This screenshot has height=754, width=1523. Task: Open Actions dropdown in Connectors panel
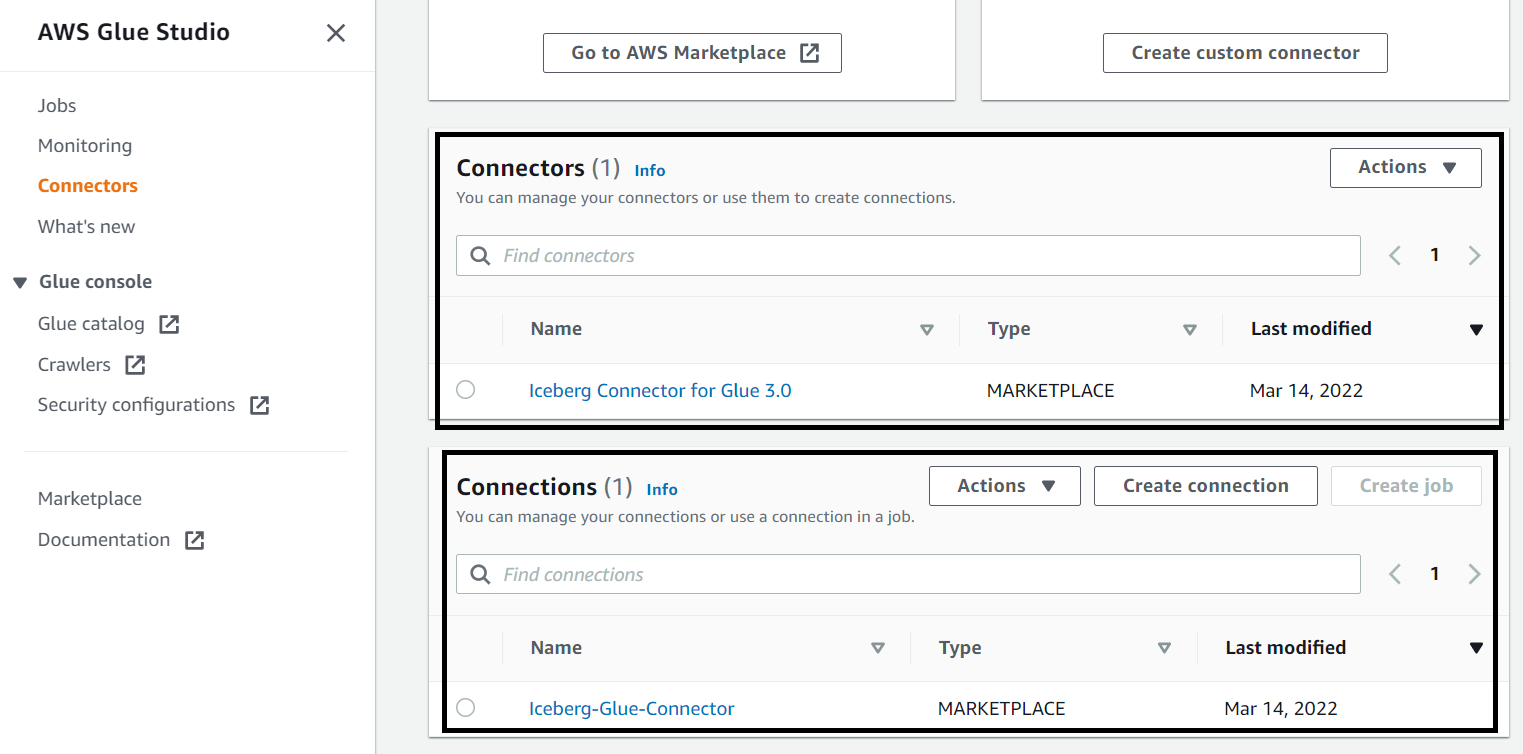(1406, 168)
